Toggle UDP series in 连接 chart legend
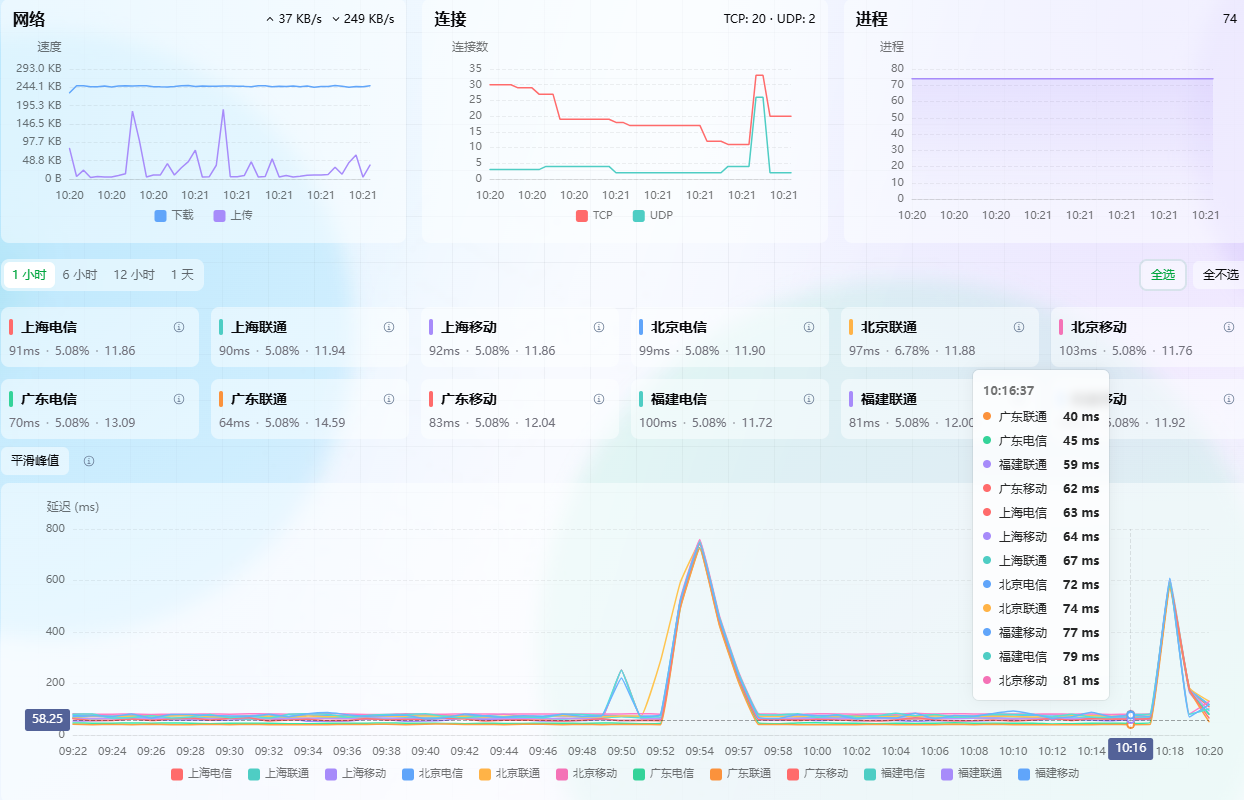The width and height of the screenshot is (1244, 800). [653, 215]
